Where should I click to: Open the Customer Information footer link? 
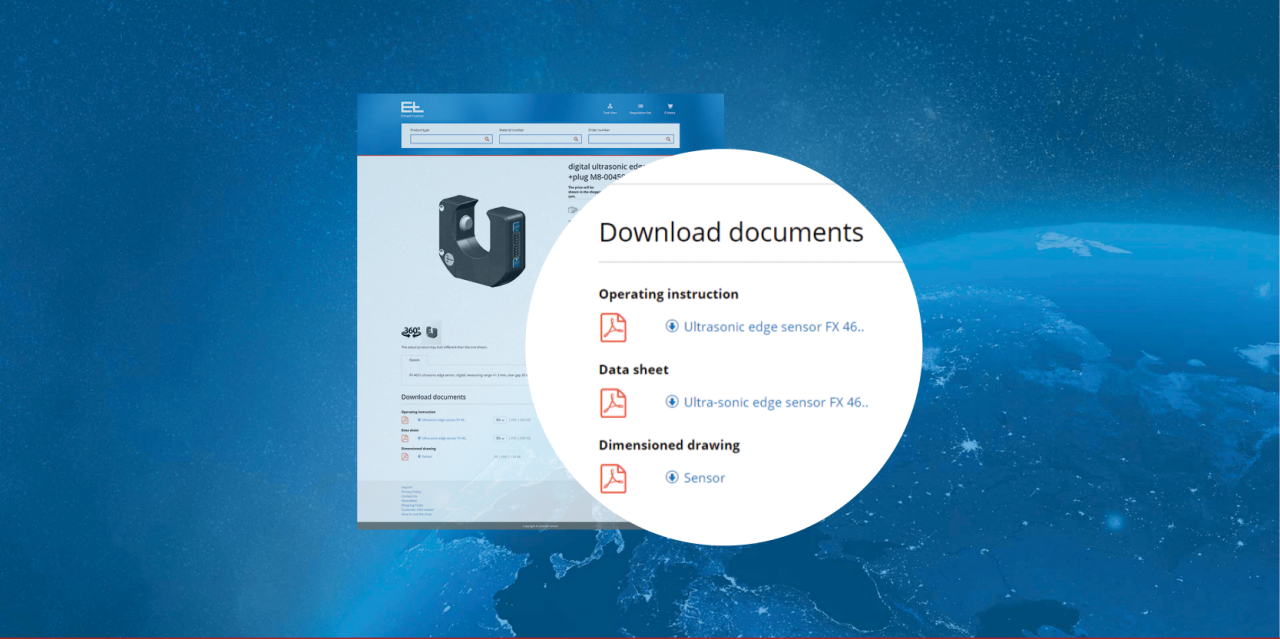tap(418, 510)
